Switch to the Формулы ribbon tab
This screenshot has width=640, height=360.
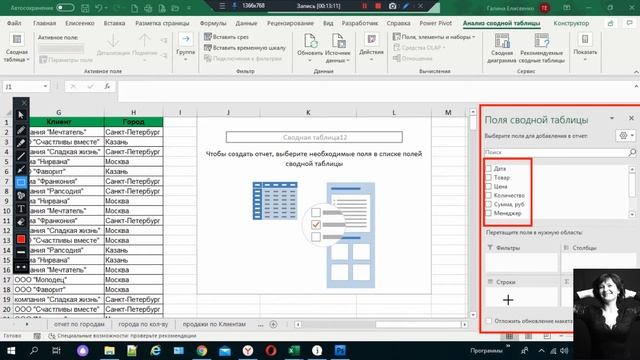pos(213,23)
